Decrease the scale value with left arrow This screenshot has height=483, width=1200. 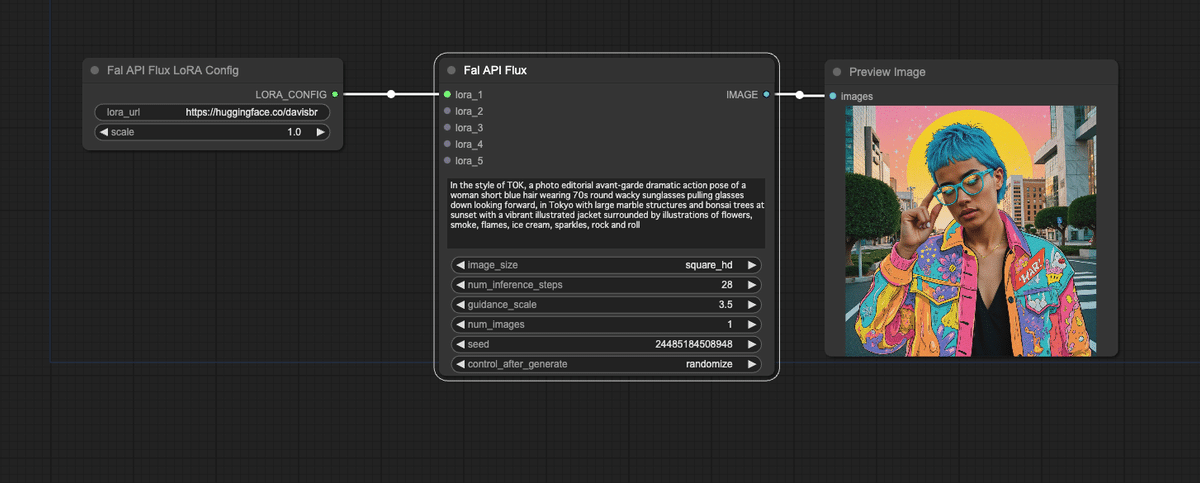coord(103,132)
